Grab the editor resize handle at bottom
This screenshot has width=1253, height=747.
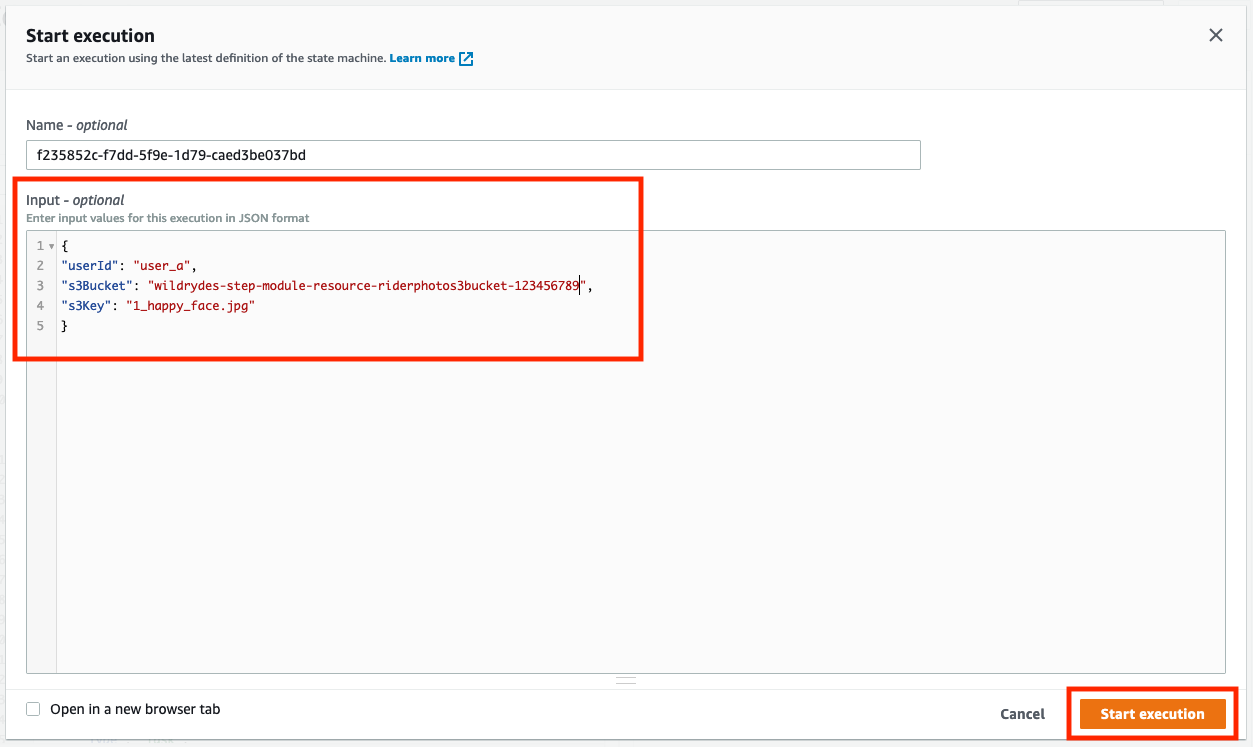coord(626,680)
